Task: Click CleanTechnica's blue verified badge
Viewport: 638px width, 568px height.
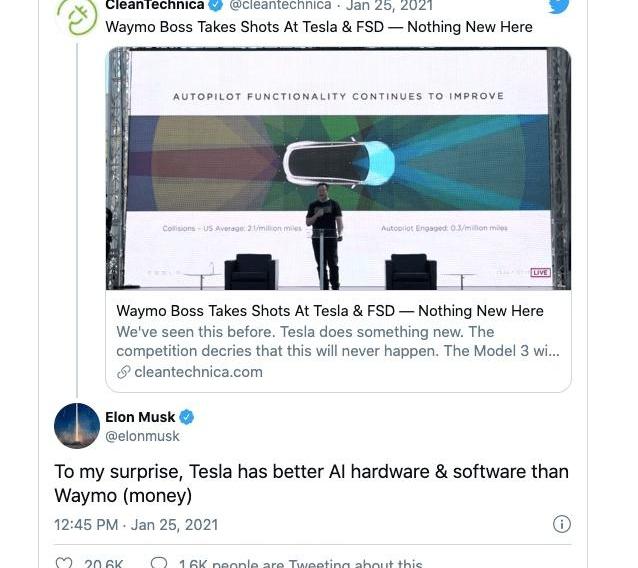Action: tap(215, 6)
